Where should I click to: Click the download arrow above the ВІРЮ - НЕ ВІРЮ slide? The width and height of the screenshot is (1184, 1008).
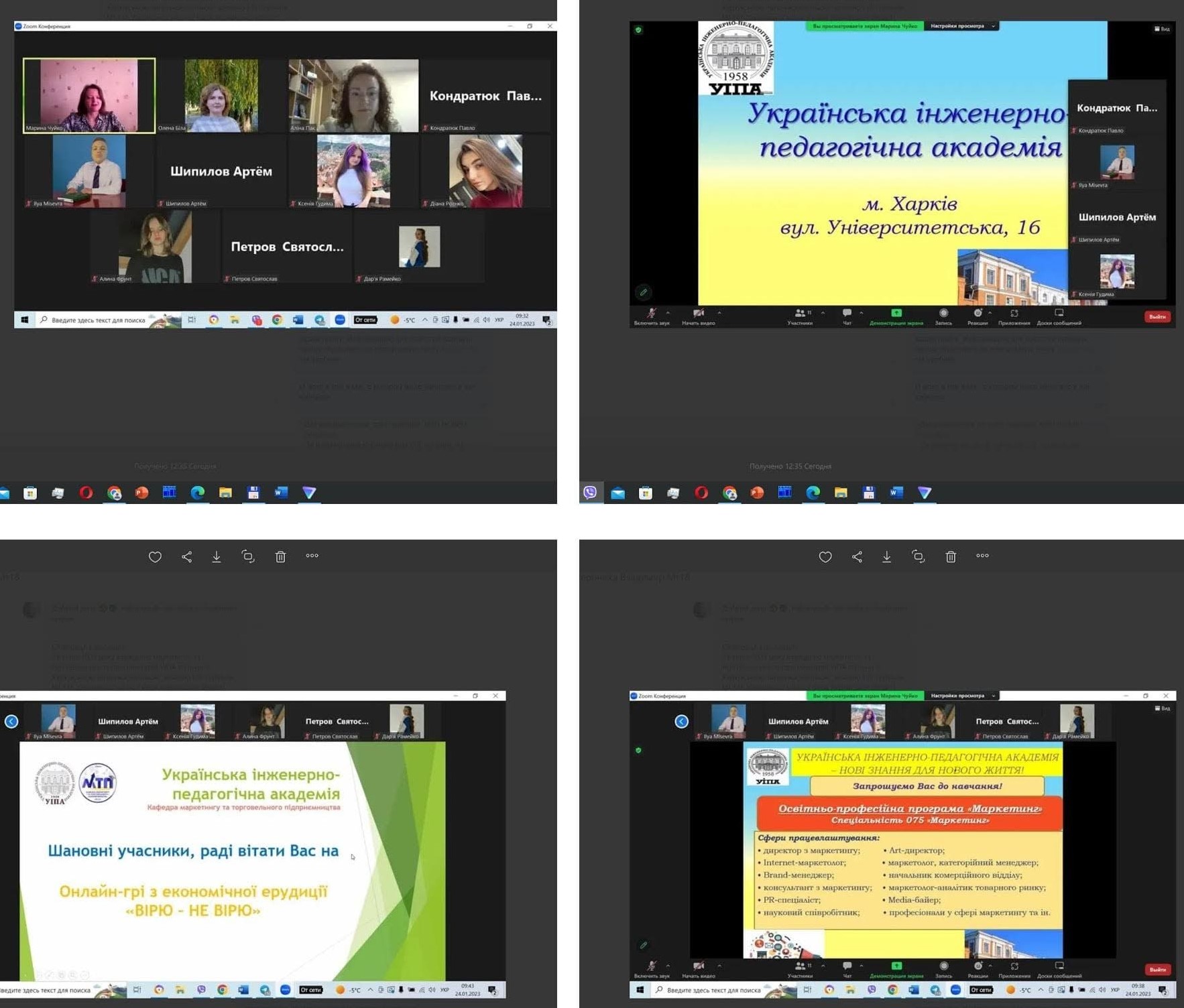coord(217,557)
